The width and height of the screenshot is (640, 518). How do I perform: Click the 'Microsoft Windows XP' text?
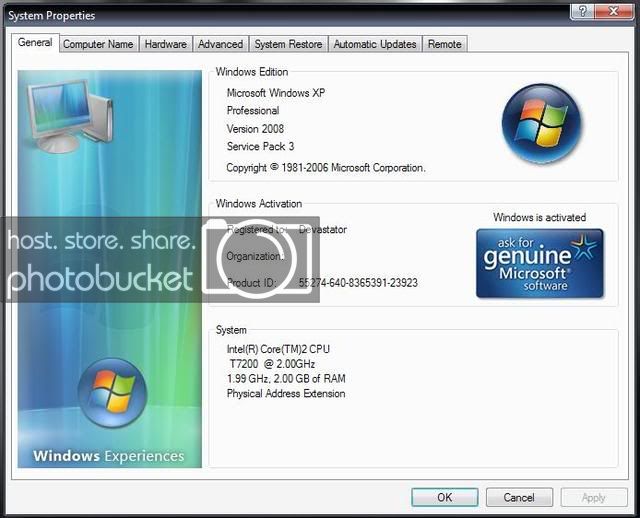[276, 93]
